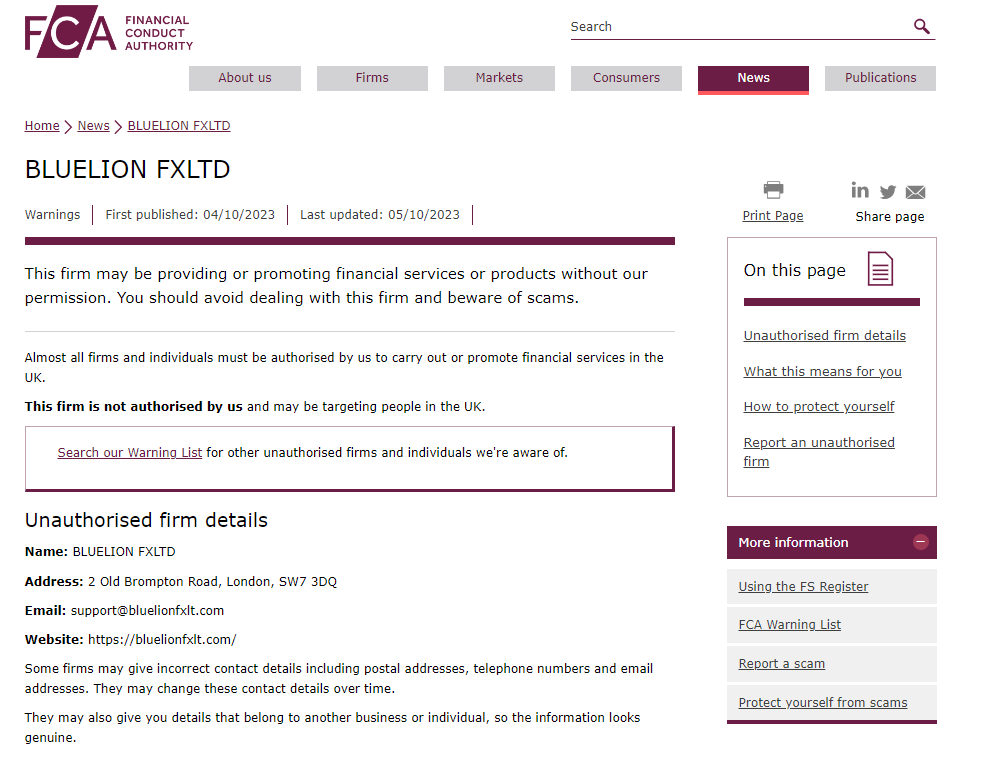Click the search magnifier icon
This screenshot has width=992, height=766.
(922, 27)
